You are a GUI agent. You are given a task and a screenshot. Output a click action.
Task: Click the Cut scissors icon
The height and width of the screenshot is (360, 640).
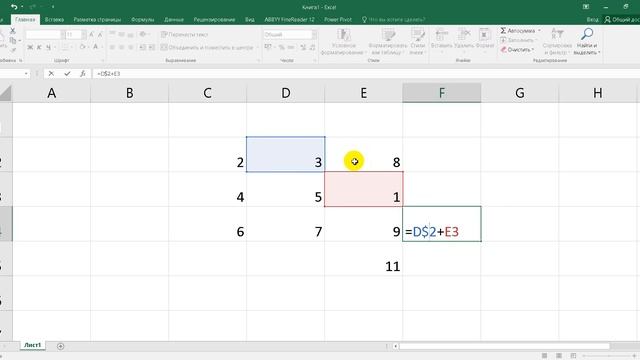coord(13,31)
